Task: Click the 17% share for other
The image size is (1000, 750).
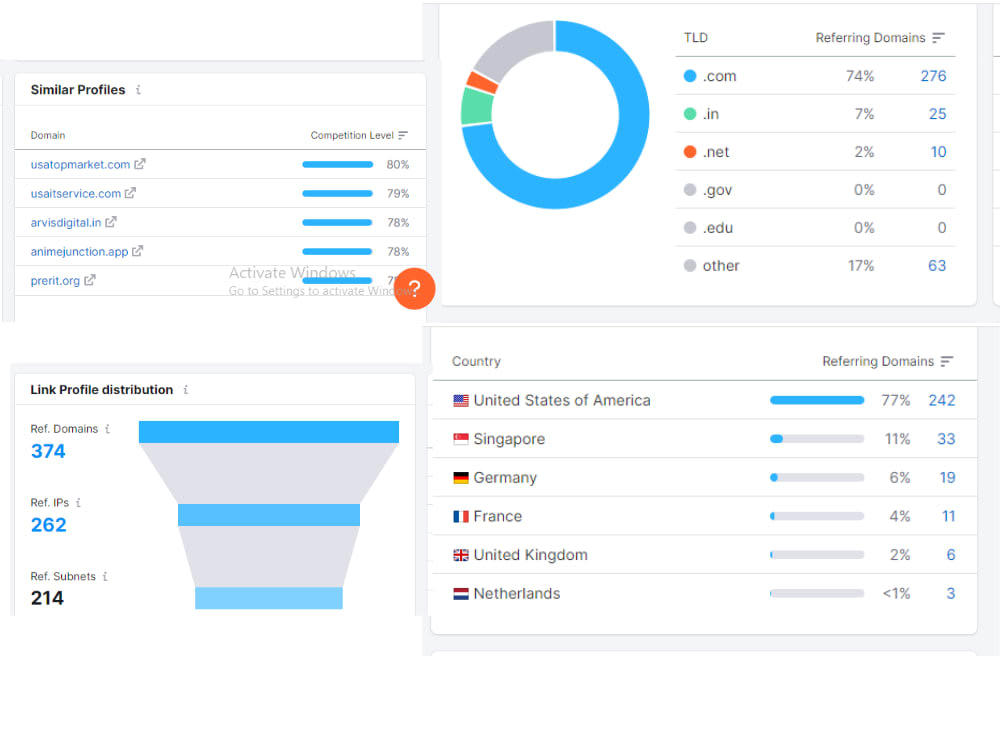Action: tap(860, 266)
